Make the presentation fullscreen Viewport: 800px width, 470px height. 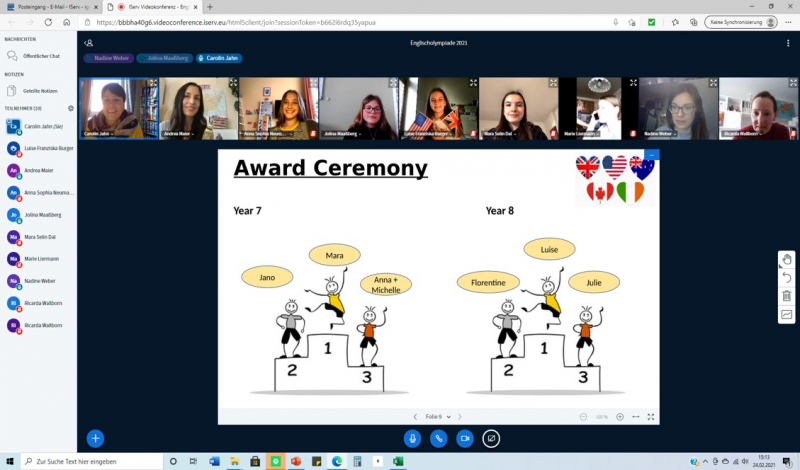coord(651,416)
